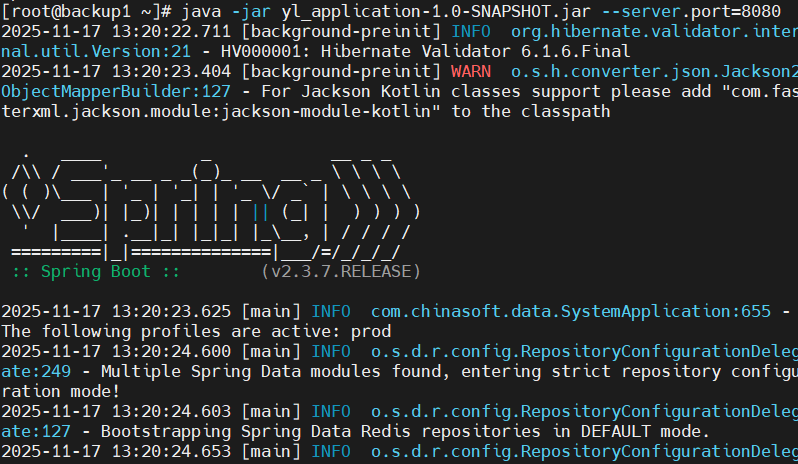The height and width of the screenshot is (464, 798).
Task: Click the timestamp "2025-11-17 13:20:24.600"
Action: 116,352
